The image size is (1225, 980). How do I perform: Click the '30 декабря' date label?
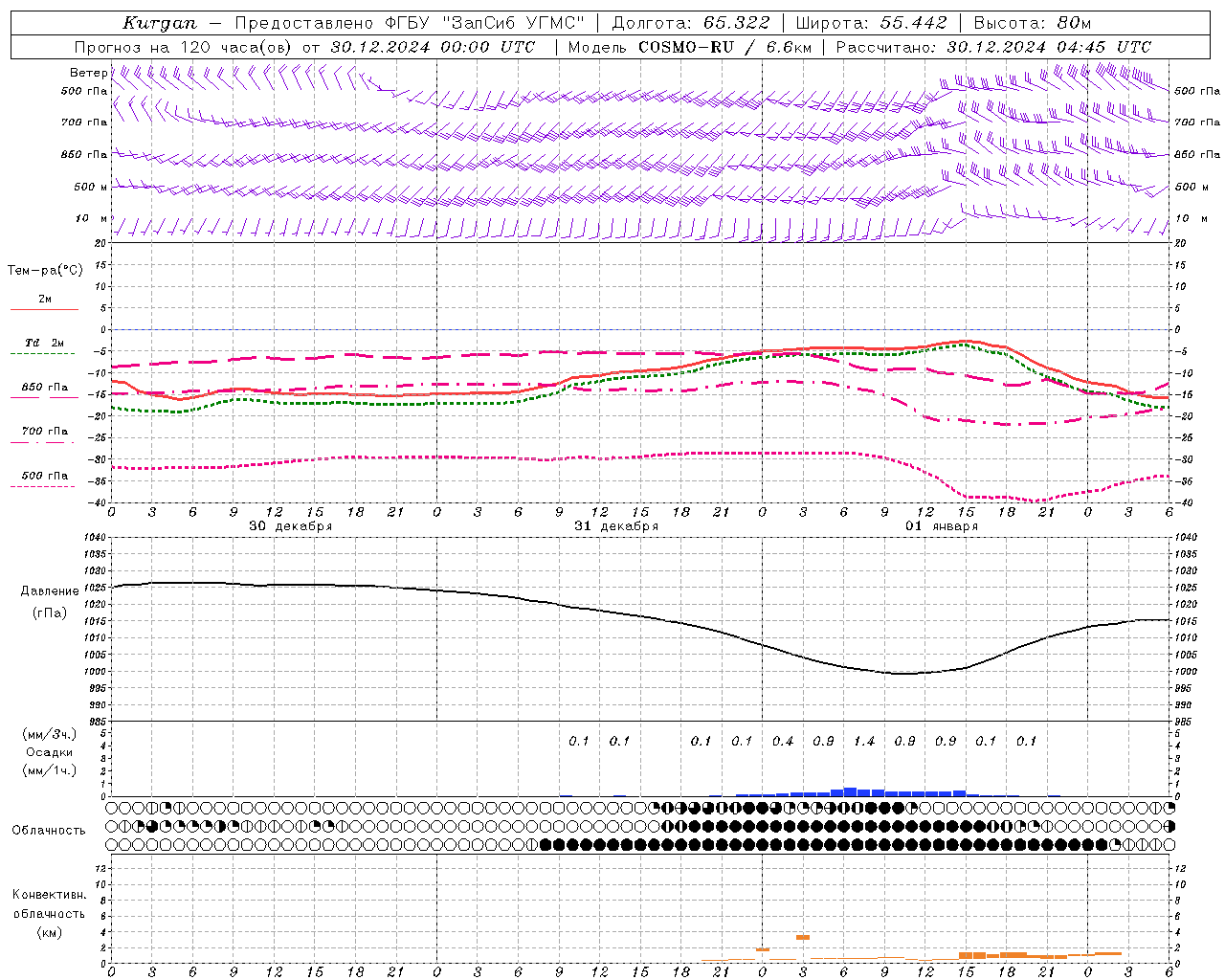[291, 526]
